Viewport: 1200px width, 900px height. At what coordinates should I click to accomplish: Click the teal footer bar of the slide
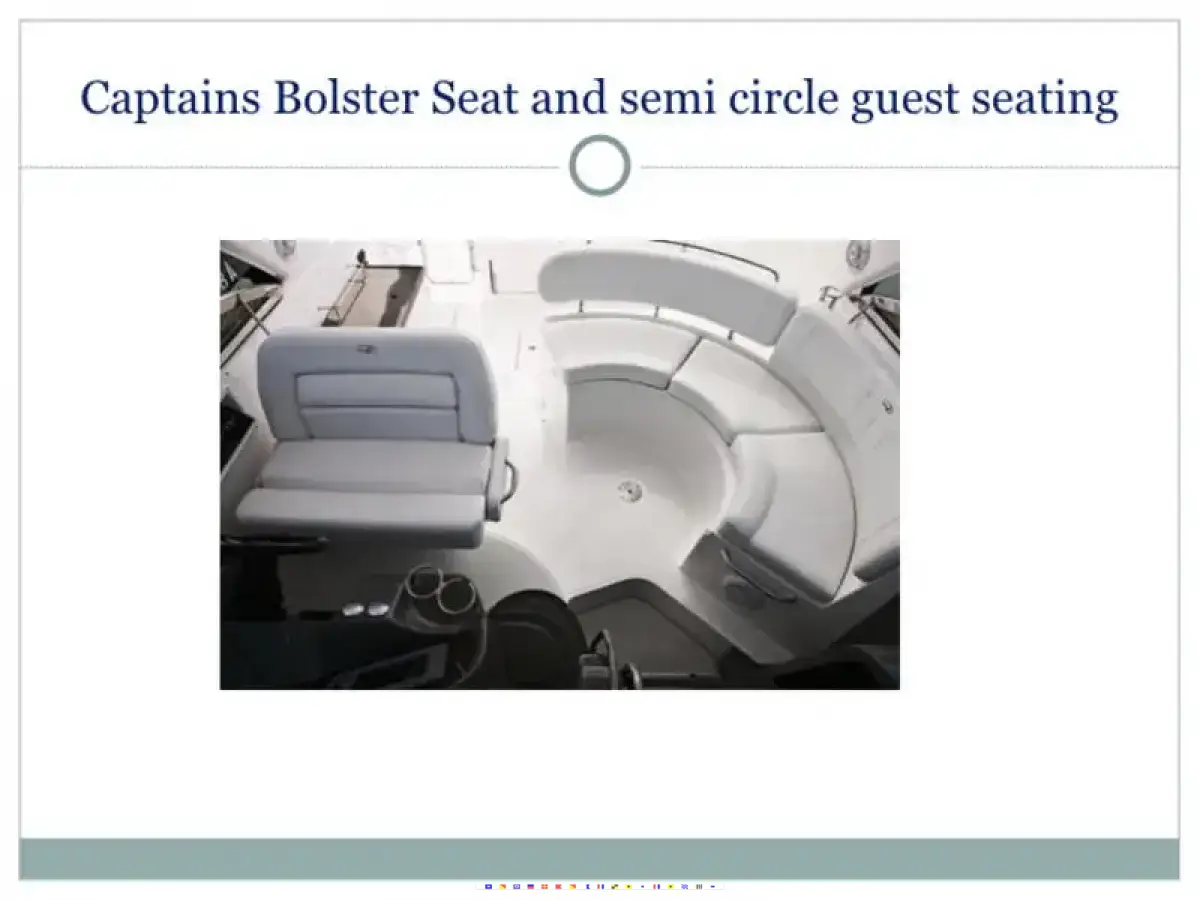pos(599,859)
